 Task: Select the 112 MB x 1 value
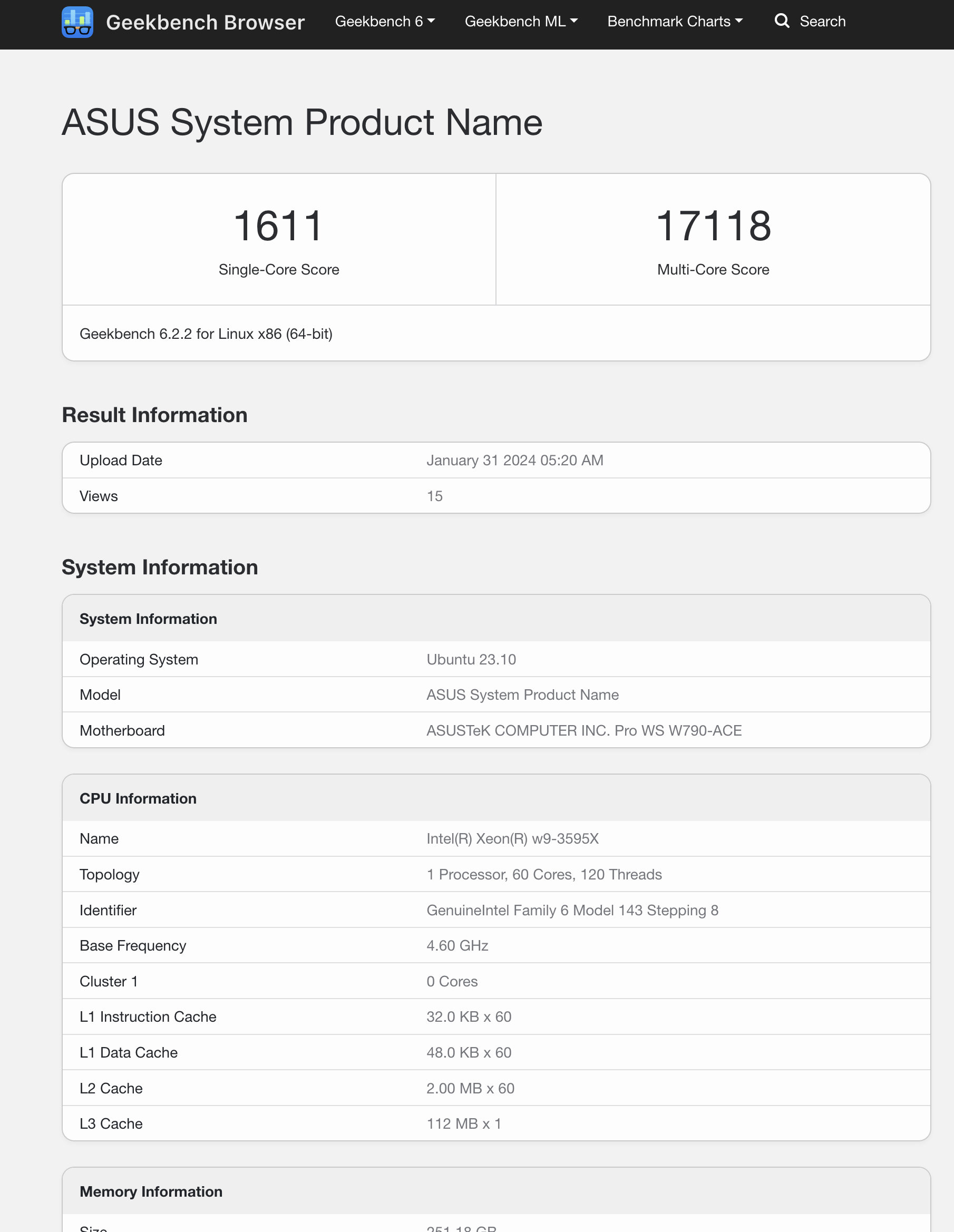[x=464, y=1123]
